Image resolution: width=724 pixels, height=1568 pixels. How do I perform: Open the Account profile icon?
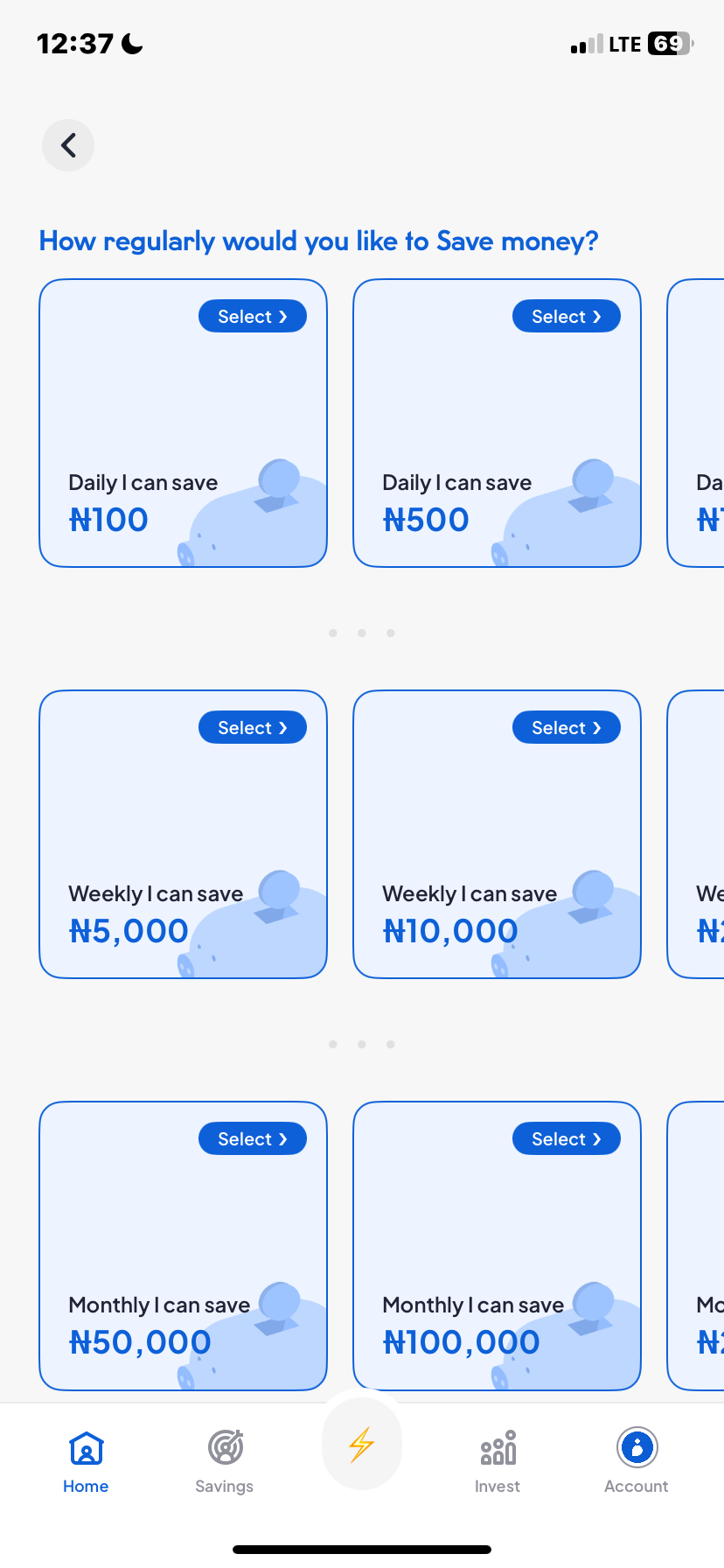click(637, 1448)
